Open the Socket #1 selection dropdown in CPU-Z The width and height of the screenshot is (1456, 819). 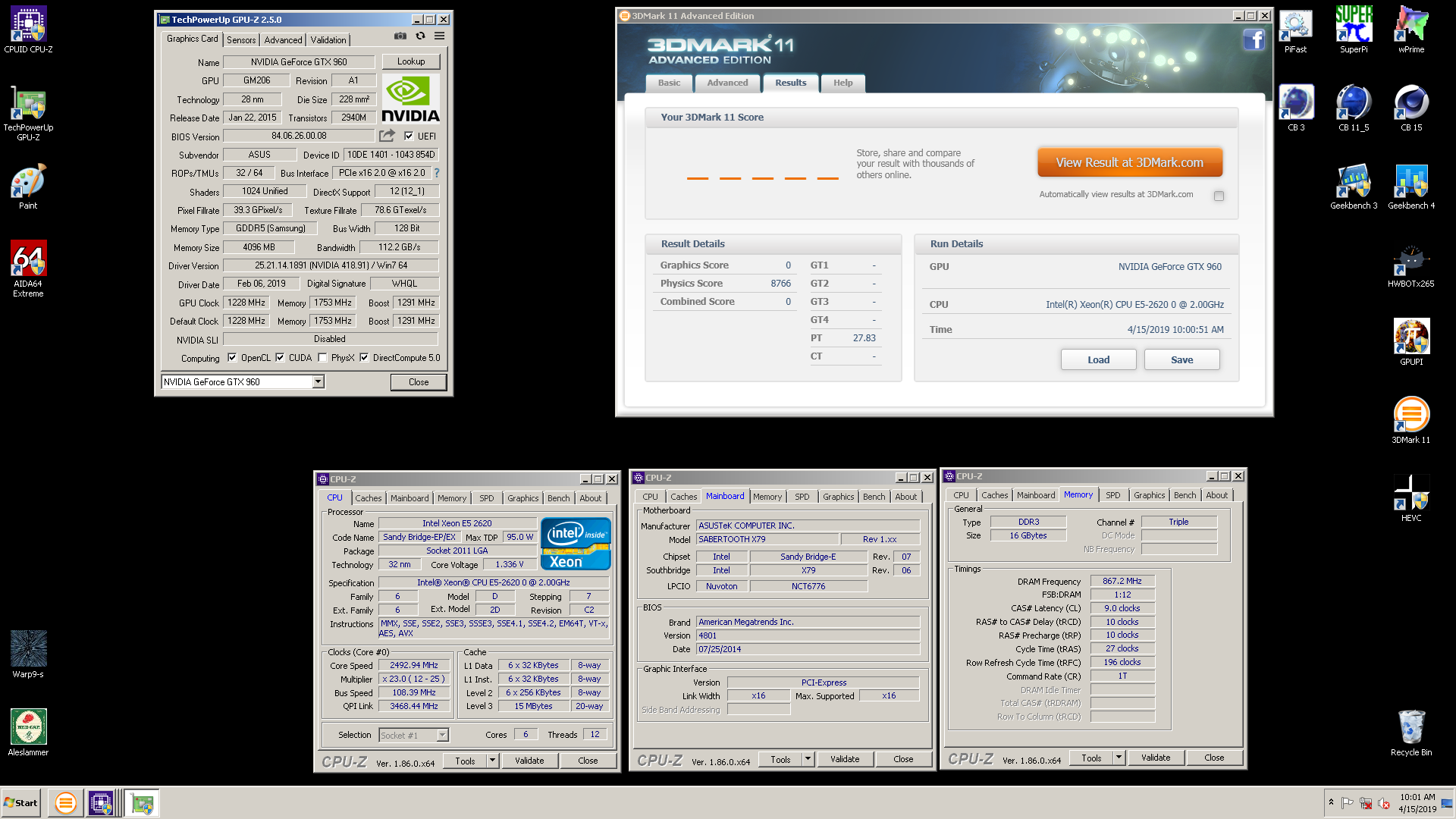[443, 735]
